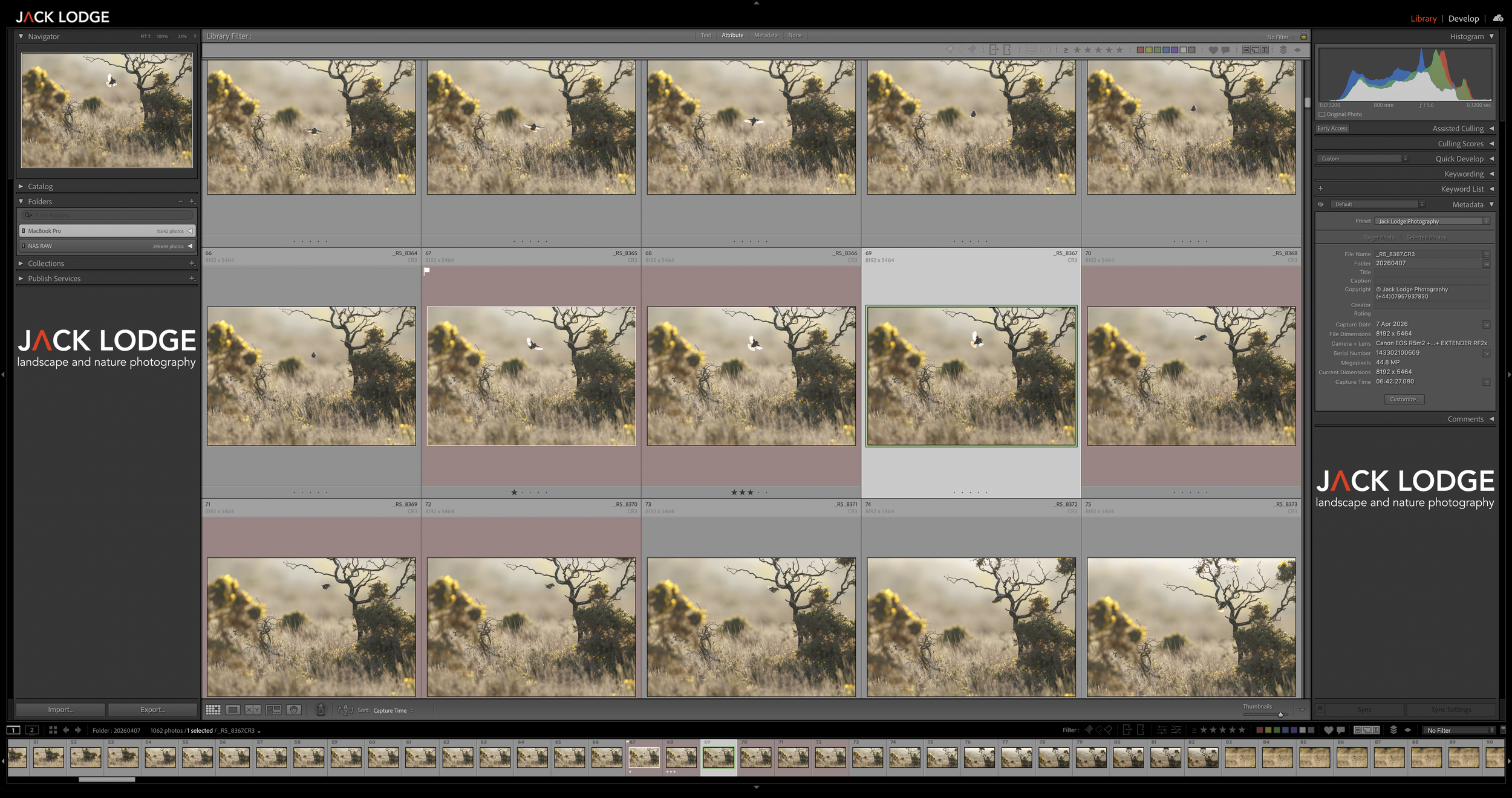1512x798 pixels.
Task: Filter by five stars in the filmstrip filter
Action: [x=1241, y=730]
